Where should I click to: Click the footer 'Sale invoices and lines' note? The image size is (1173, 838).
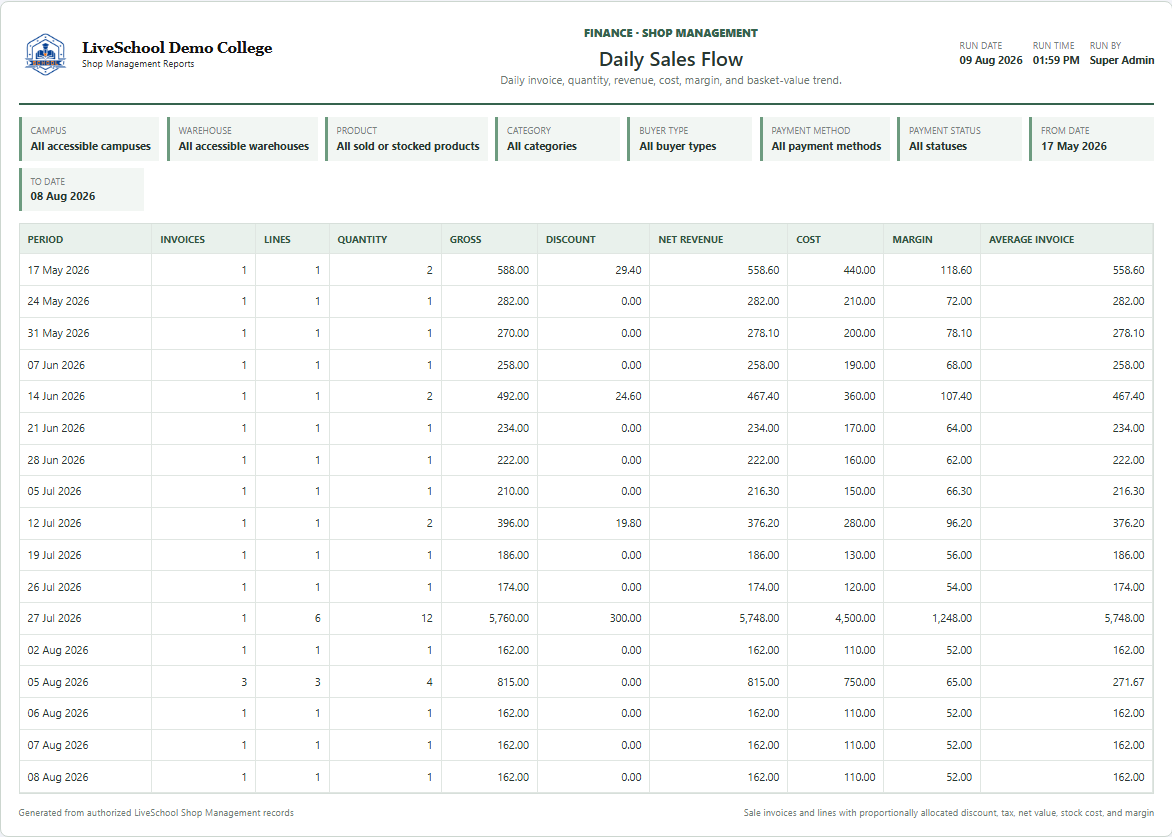pyautogui.click(x=949, y=813)
